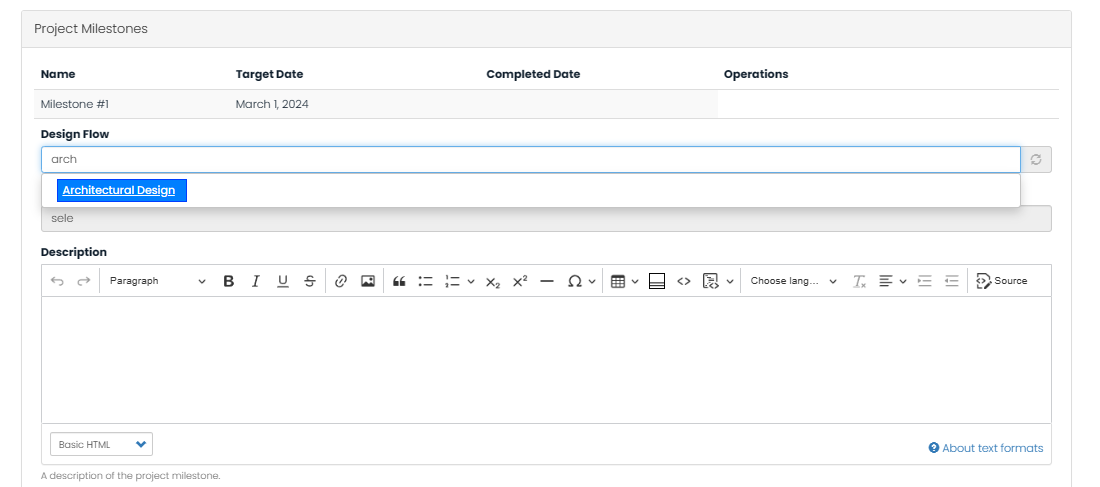
Task: Click inside the Description text area
Action: pos(546,359)
